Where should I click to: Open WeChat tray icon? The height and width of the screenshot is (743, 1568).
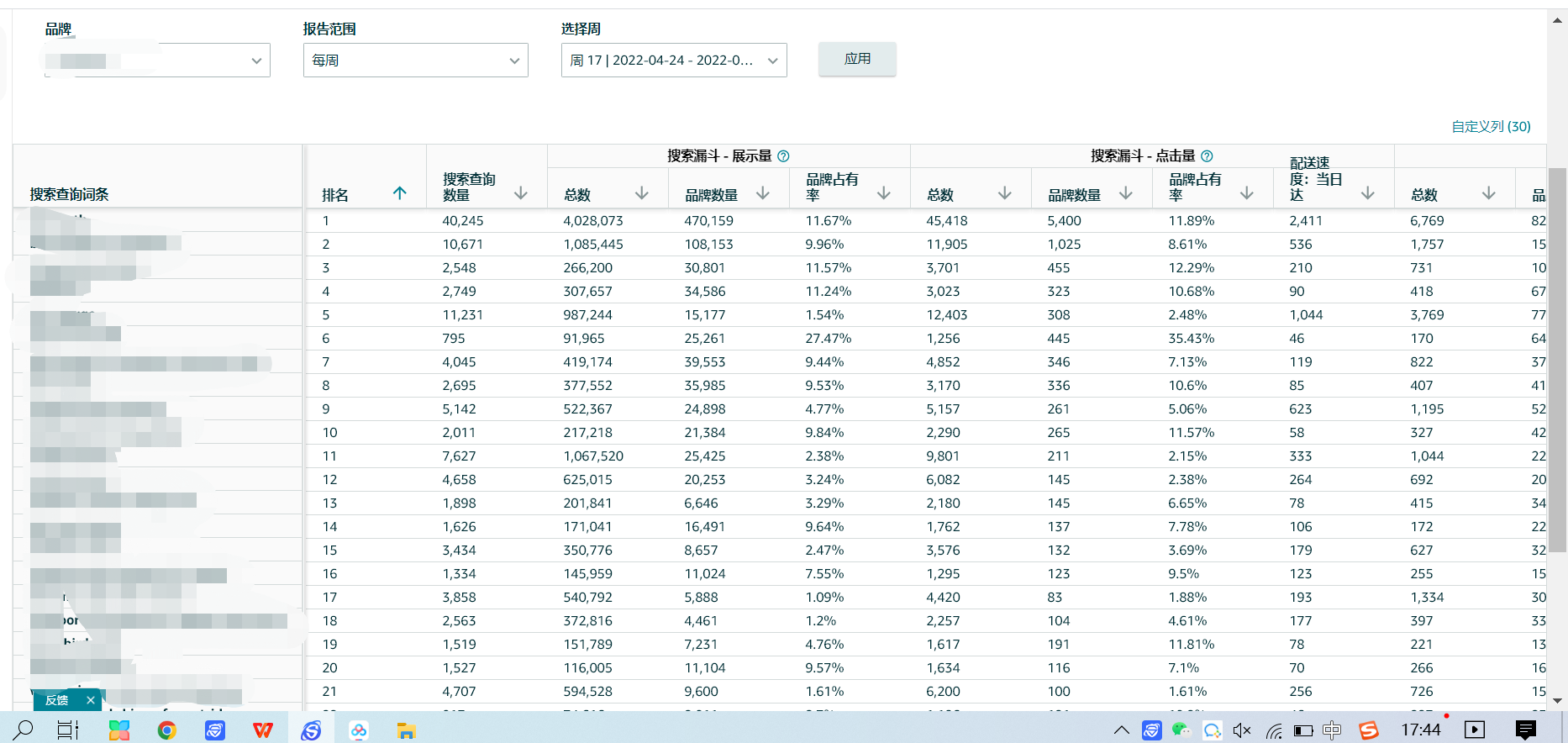pos(1181,730)
